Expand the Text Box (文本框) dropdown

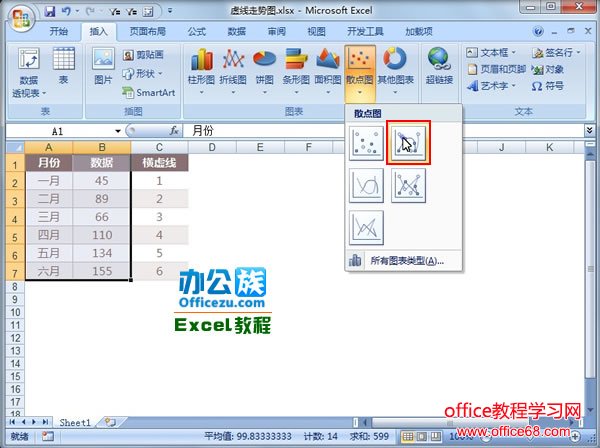pos(514,52)
